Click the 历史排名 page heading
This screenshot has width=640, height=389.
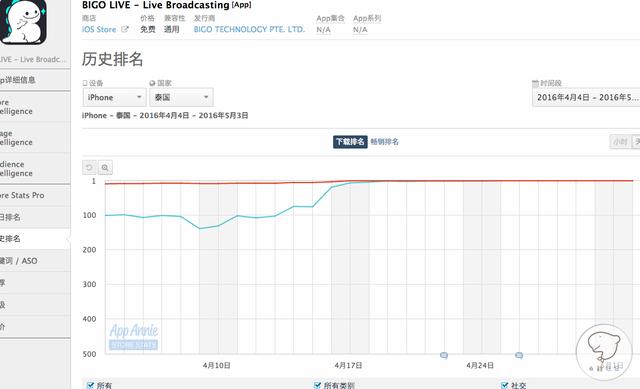coord(113,59)
